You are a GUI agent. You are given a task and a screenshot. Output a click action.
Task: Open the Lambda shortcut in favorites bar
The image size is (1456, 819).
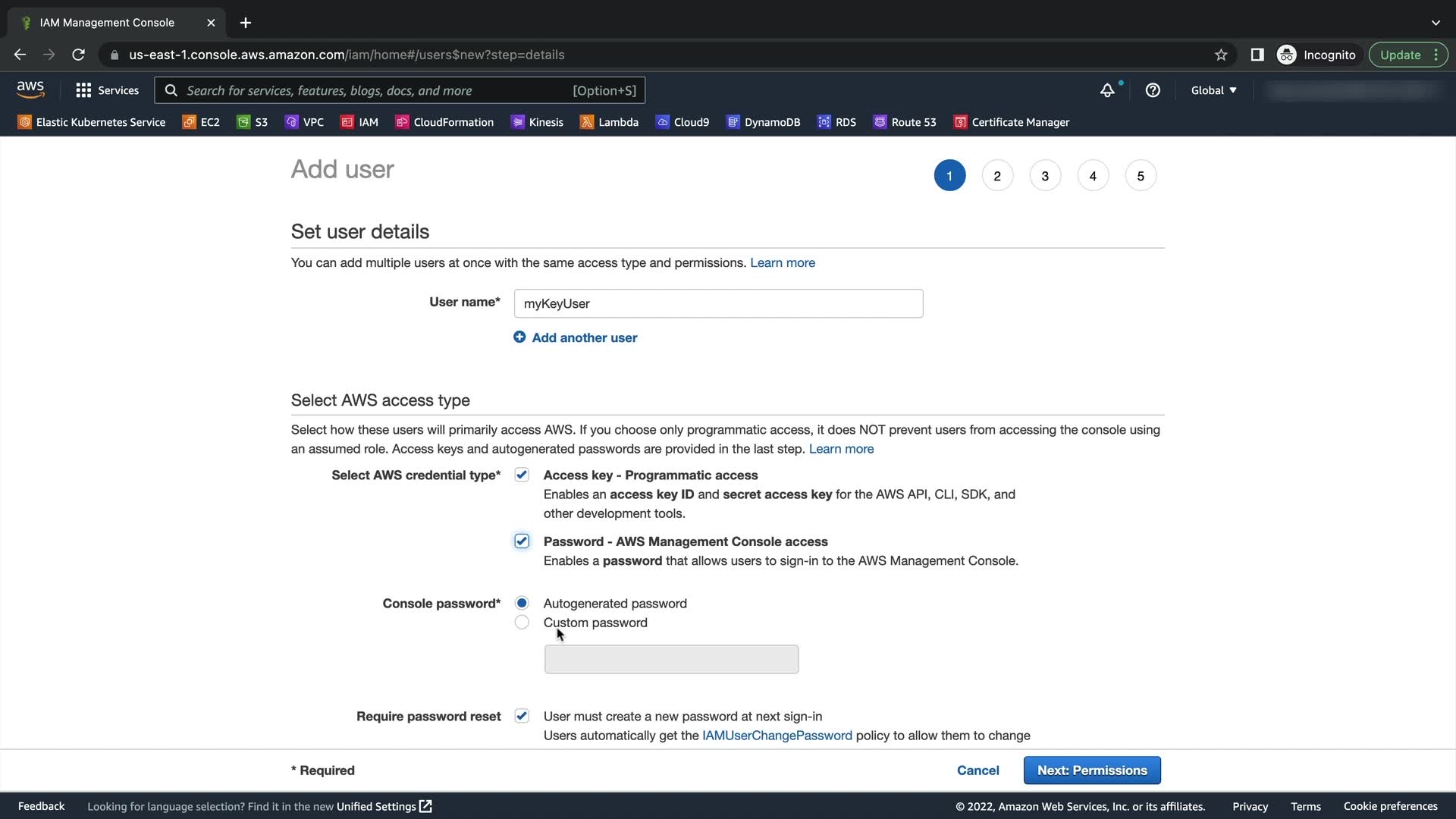[x=609, y=122]
